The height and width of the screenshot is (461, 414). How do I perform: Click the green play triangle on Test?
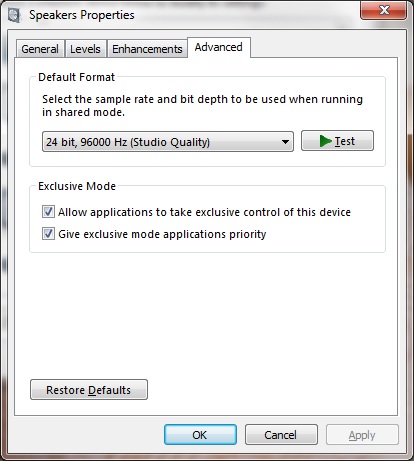325,141
